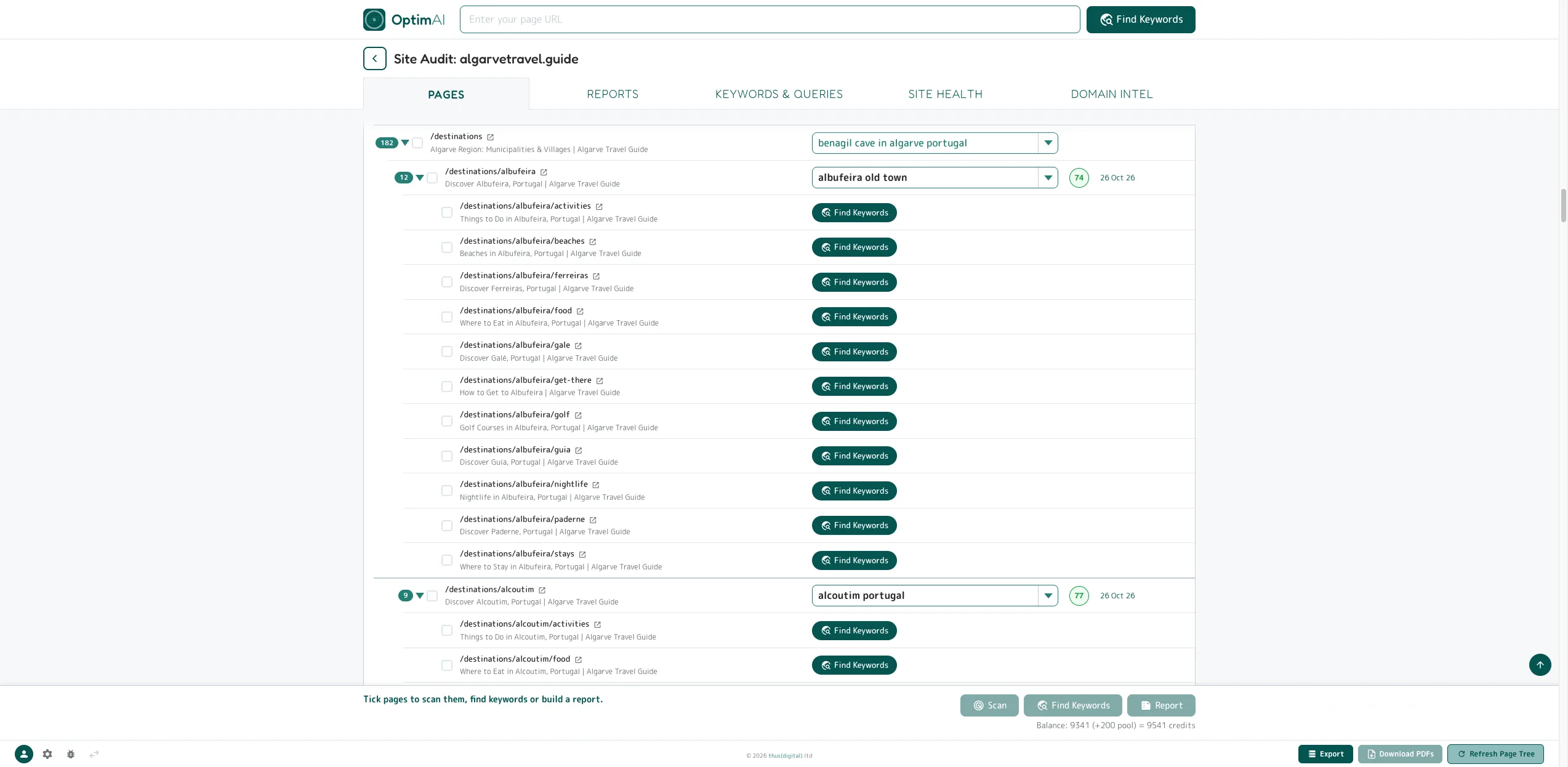This screenshot has width=1568, height=767.
Task: Open external link for /destinations/albufeira
Action: point(544,172)
